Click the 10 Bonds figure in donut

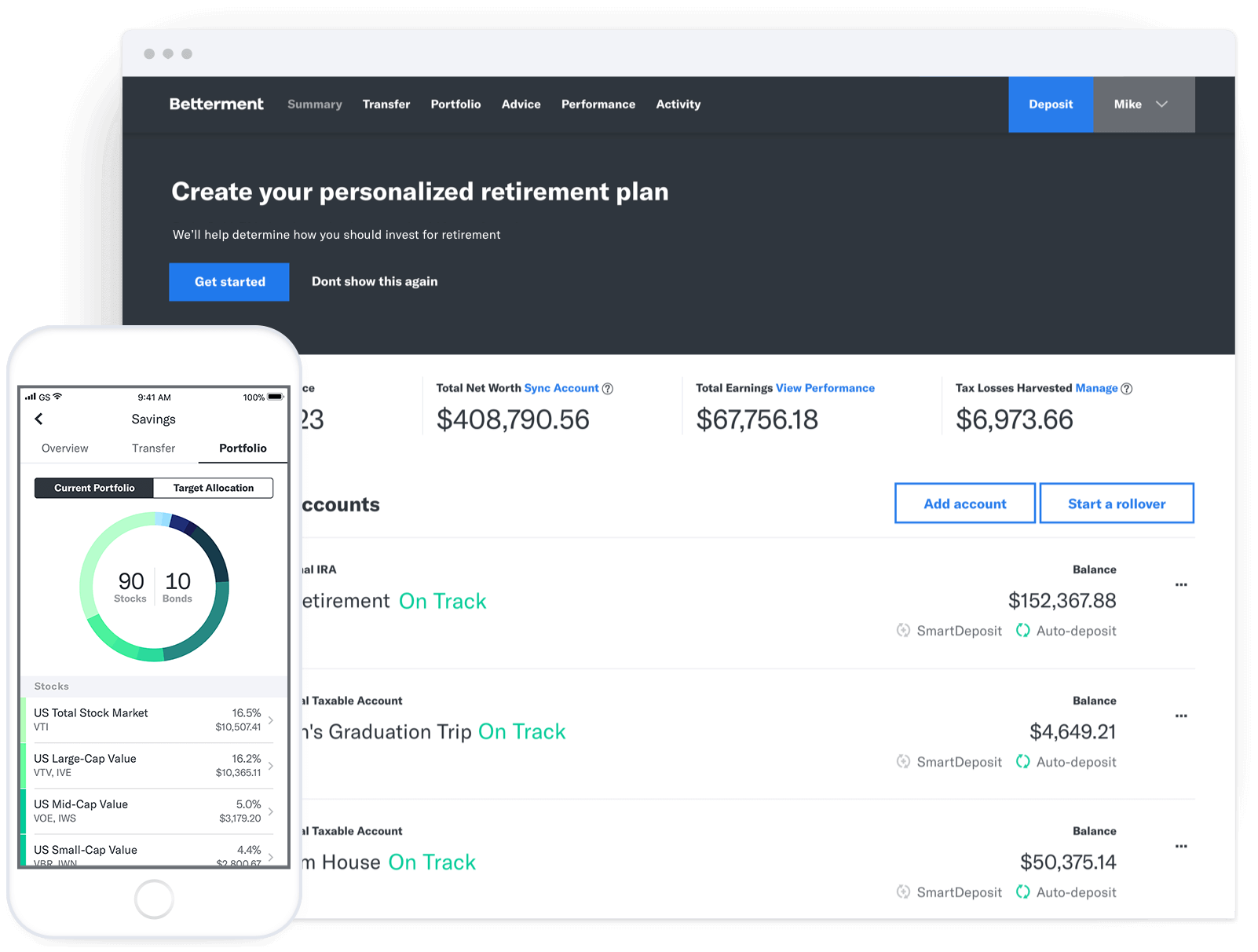coord(177,587)
